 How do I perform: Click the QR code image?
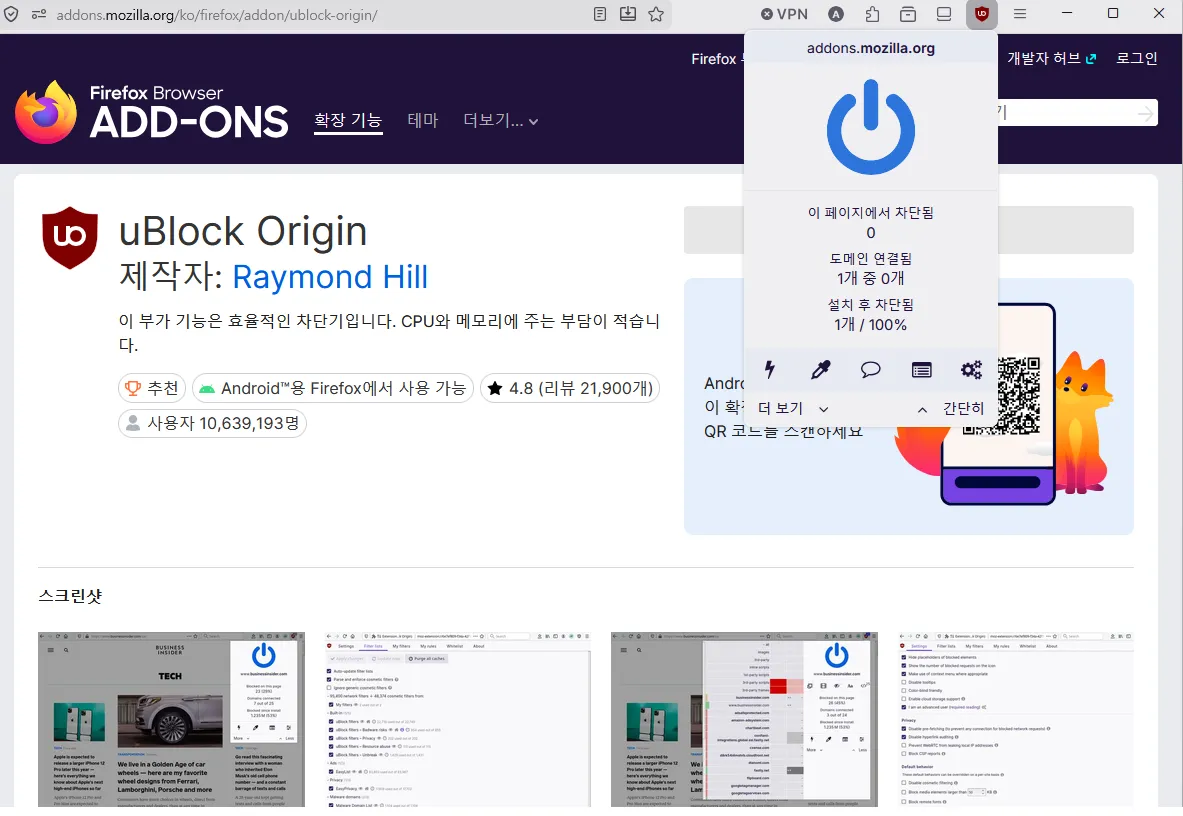point(1019,396)
